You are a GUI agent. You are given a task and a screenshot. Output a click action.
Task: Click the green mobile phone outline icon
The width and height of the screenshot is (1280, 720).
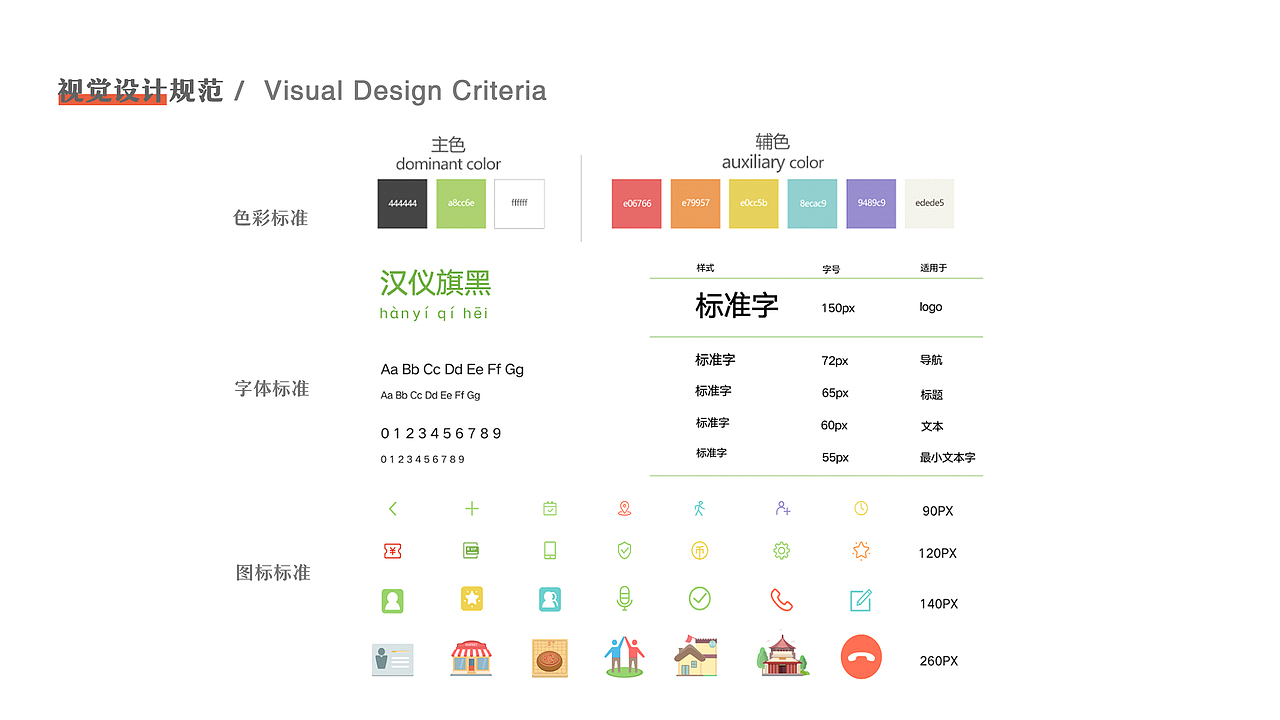pyautogui.click(x=550, y=550)
